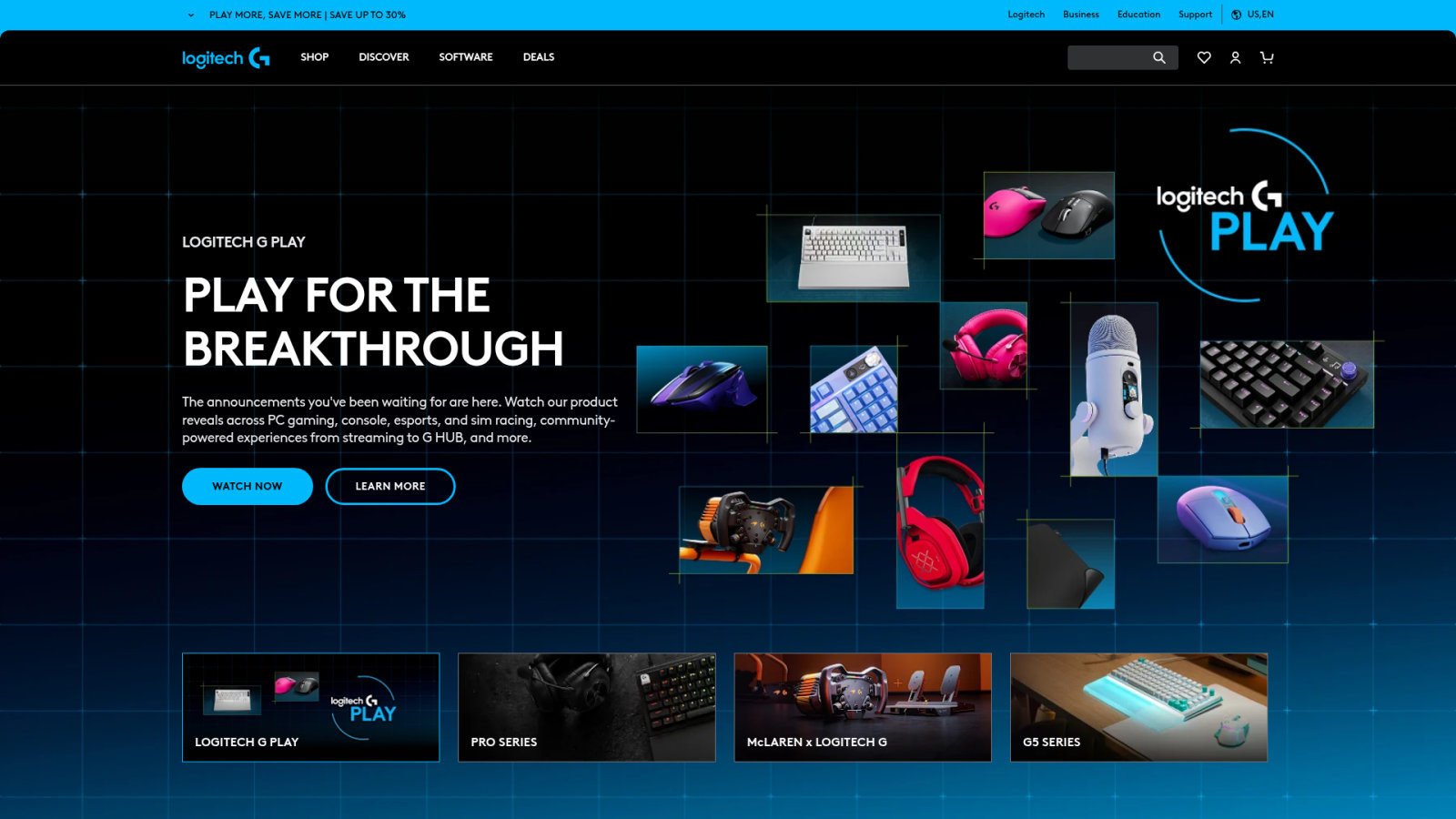Viewport: 1456px width, 819px height.
Task: Open the G5 SERIES card
Action: click(1138, 707)
